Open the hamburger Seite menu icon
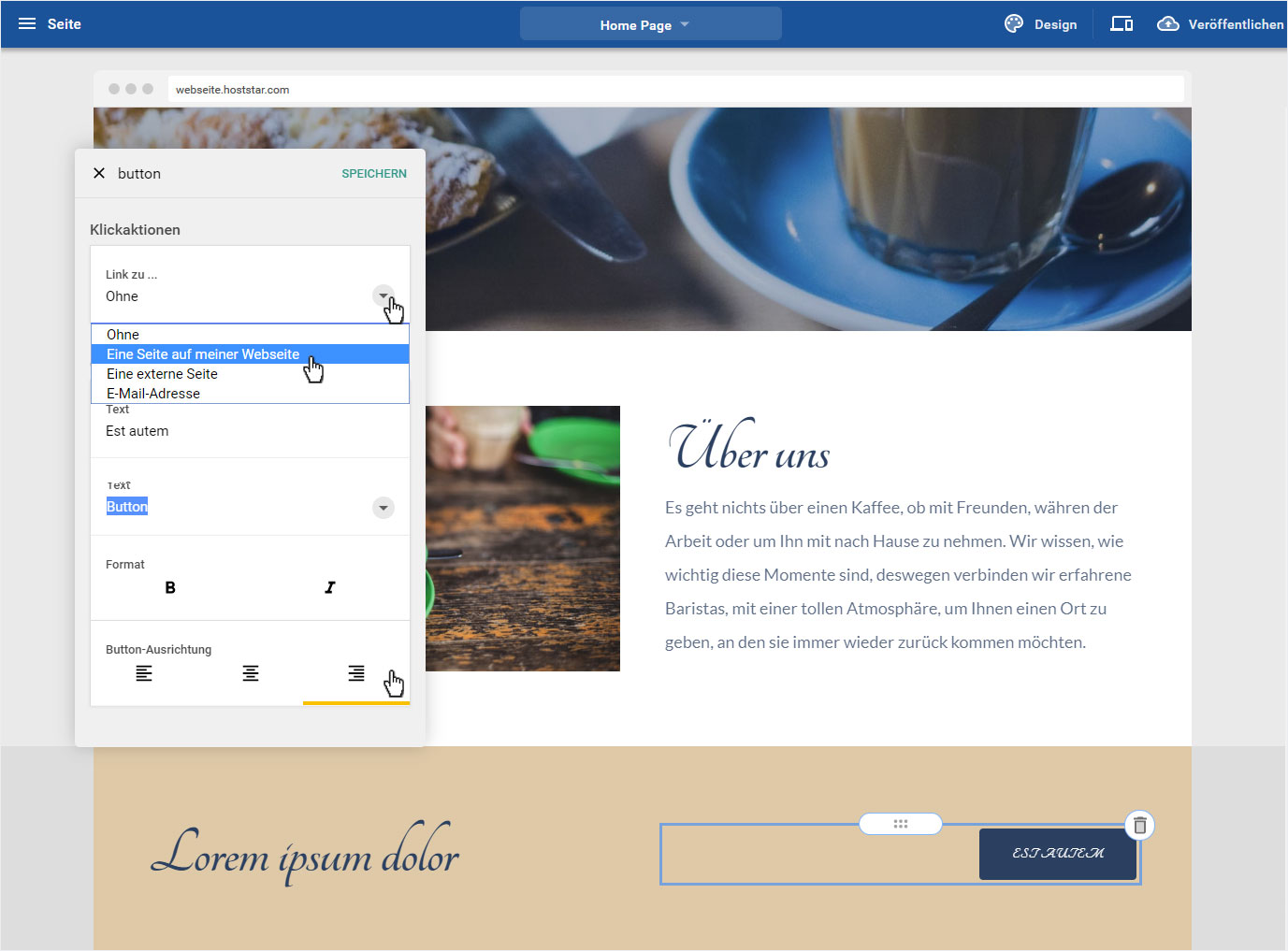 coord(27,24)
